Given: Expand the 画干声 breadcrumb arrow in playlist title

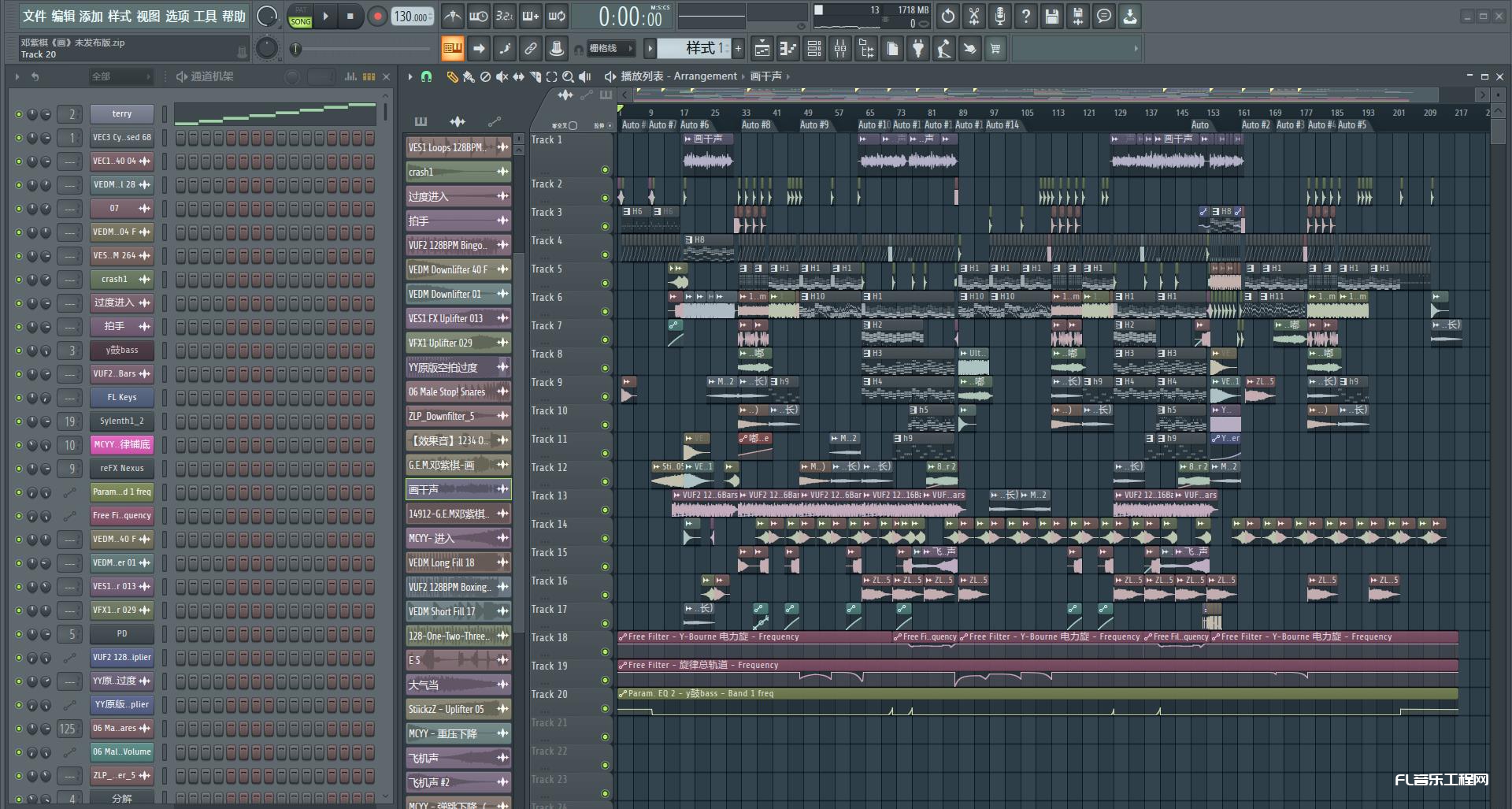Looking at the screenshot, I should pyautogui.click(x=787, y=76).
